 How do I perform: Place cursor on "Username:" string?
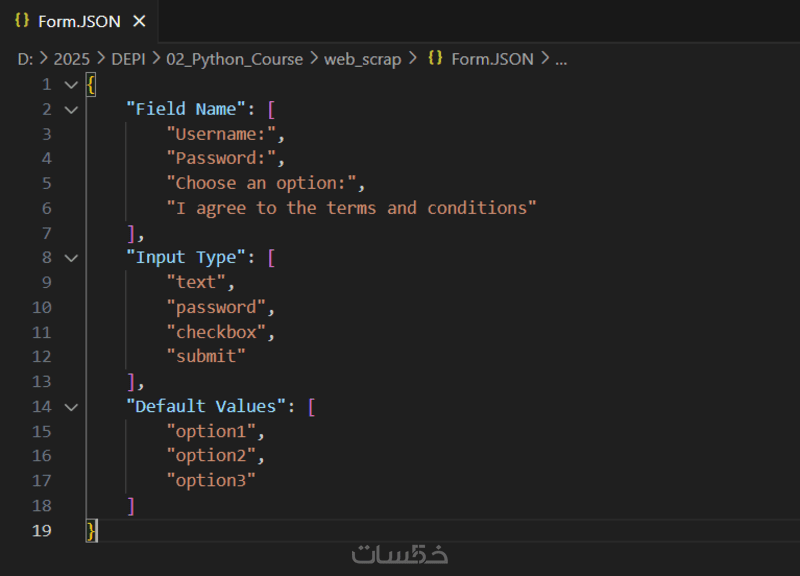click(225, 134)
